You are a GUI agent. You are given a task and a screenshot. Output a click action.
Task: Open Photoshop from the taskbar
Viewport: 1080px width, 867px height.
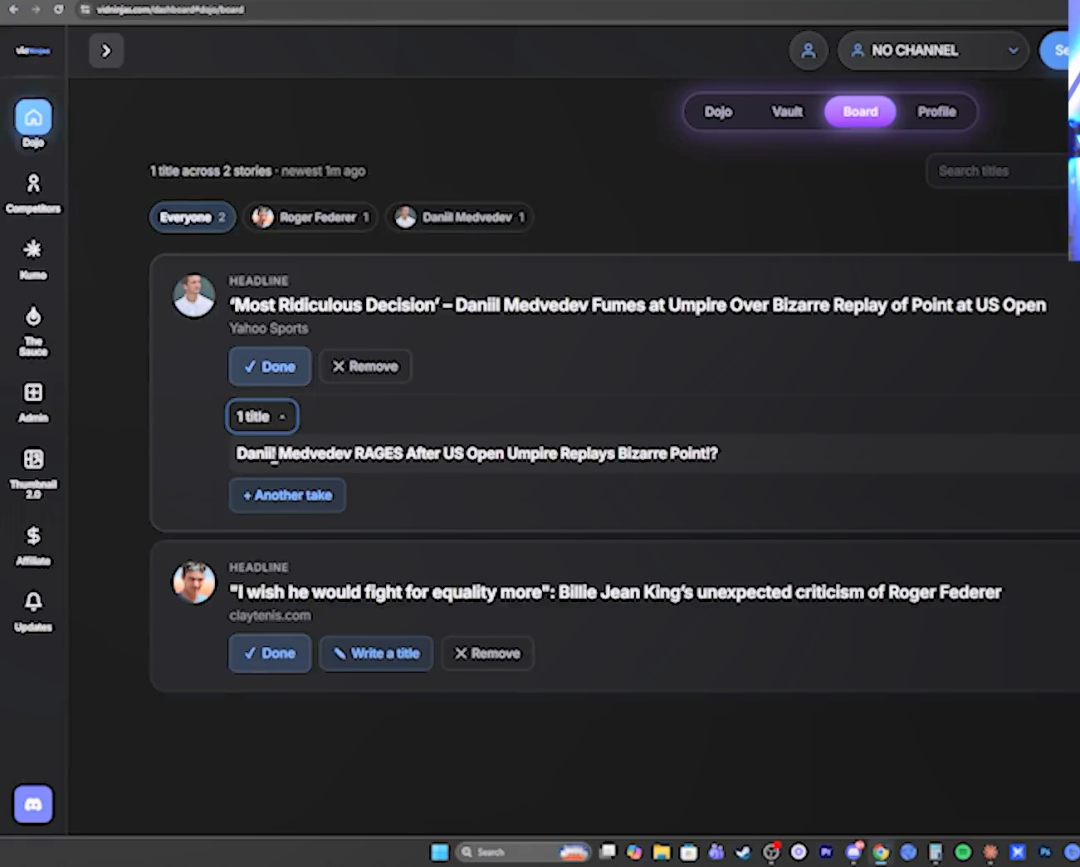pos(1045,852)
